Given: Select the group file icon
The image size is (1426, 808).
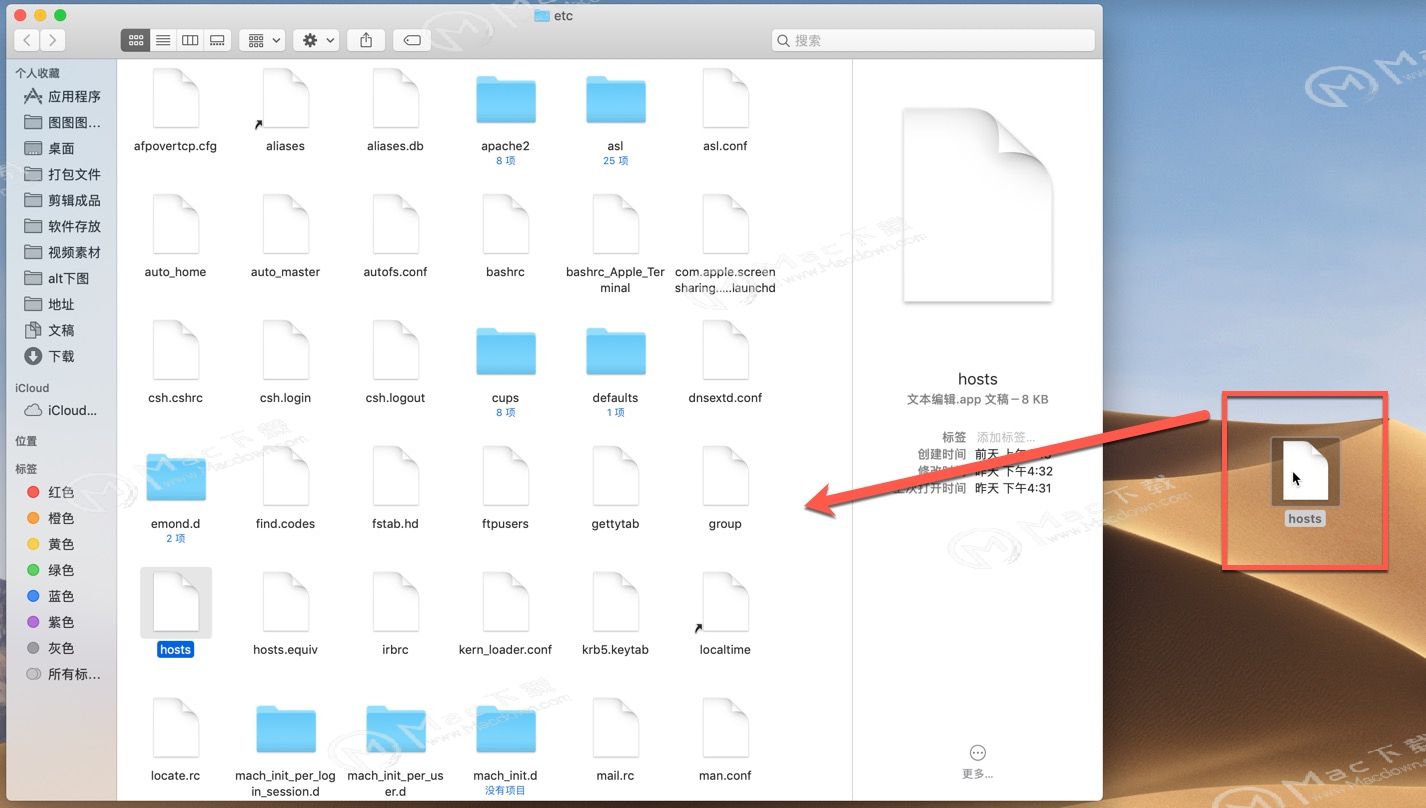Looking at the screenshot, I should [x=725, y=477].
